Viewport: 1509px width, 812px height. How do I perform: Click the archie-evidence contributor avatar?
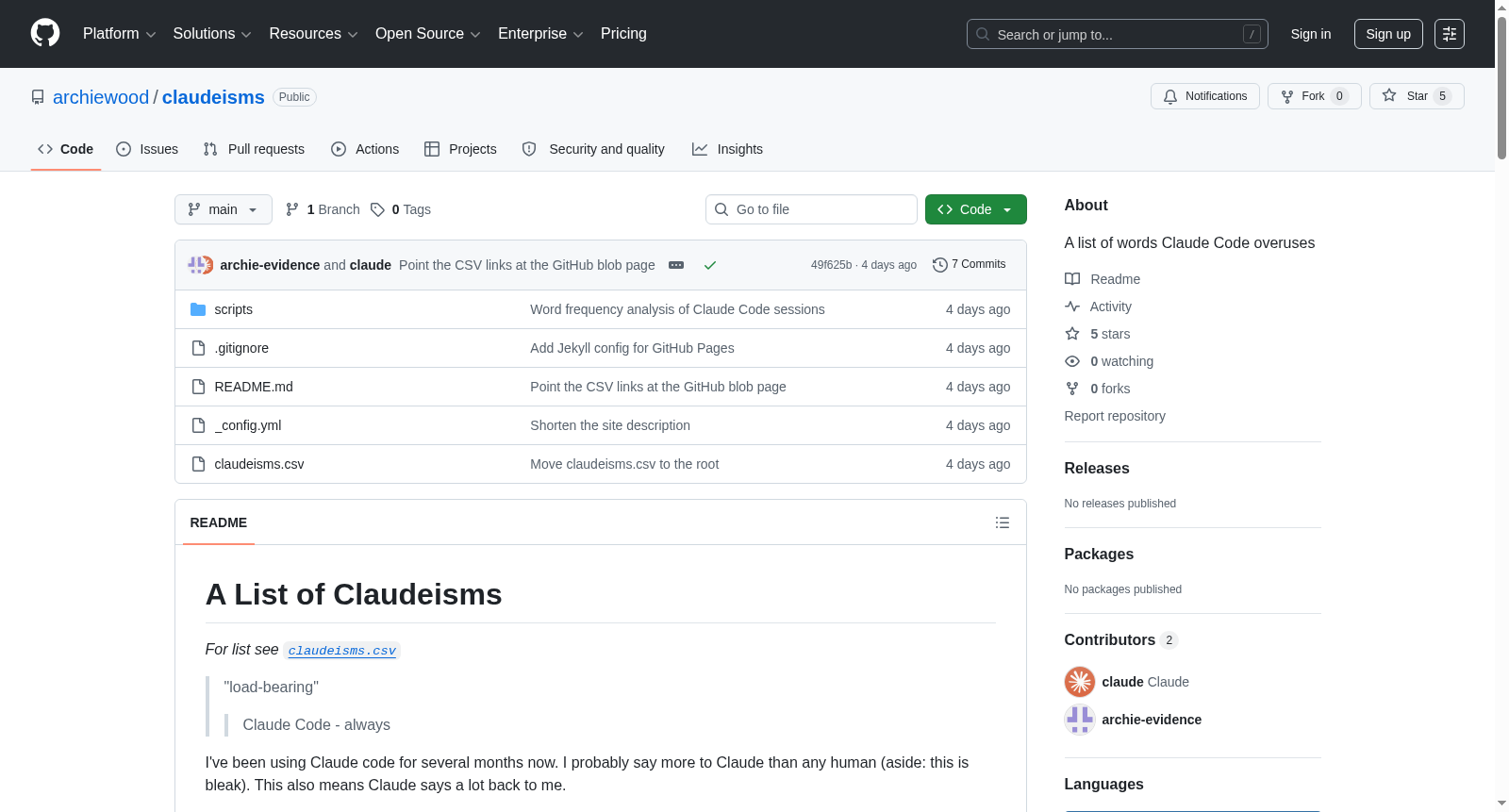coord(1080,720)
